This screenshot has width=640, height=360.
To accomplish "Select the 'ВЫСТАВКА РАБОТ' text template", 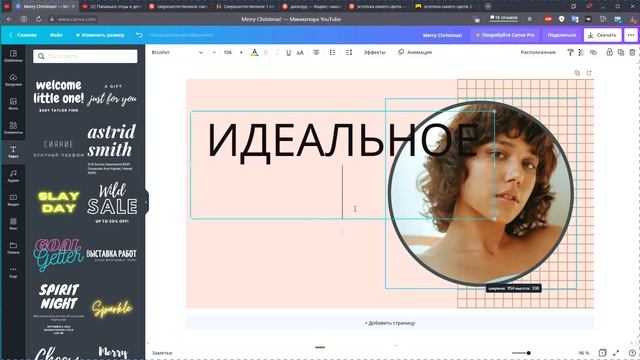I will 111,255.
